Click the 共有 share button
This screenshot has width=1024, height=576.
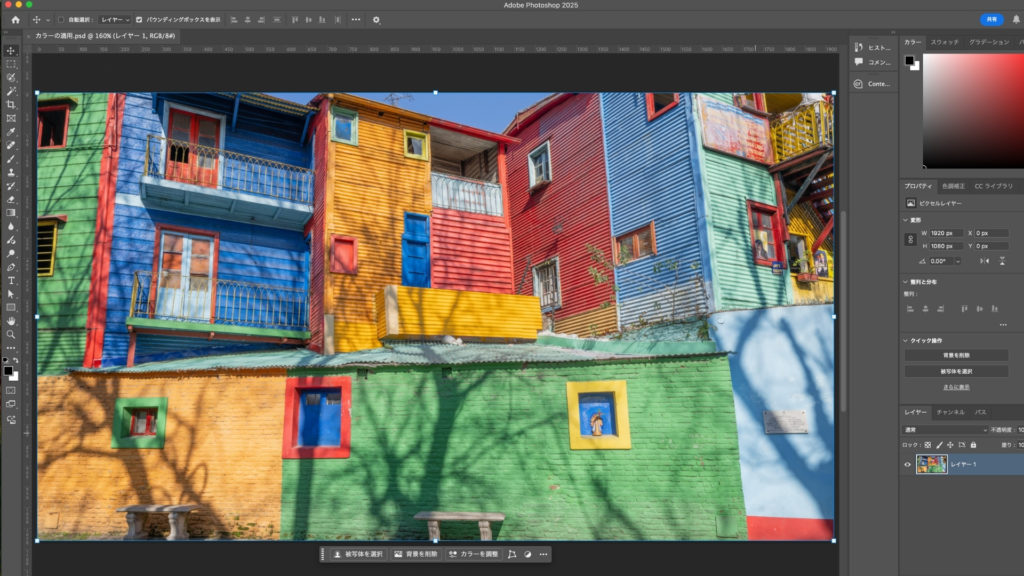tap(991, 19)
